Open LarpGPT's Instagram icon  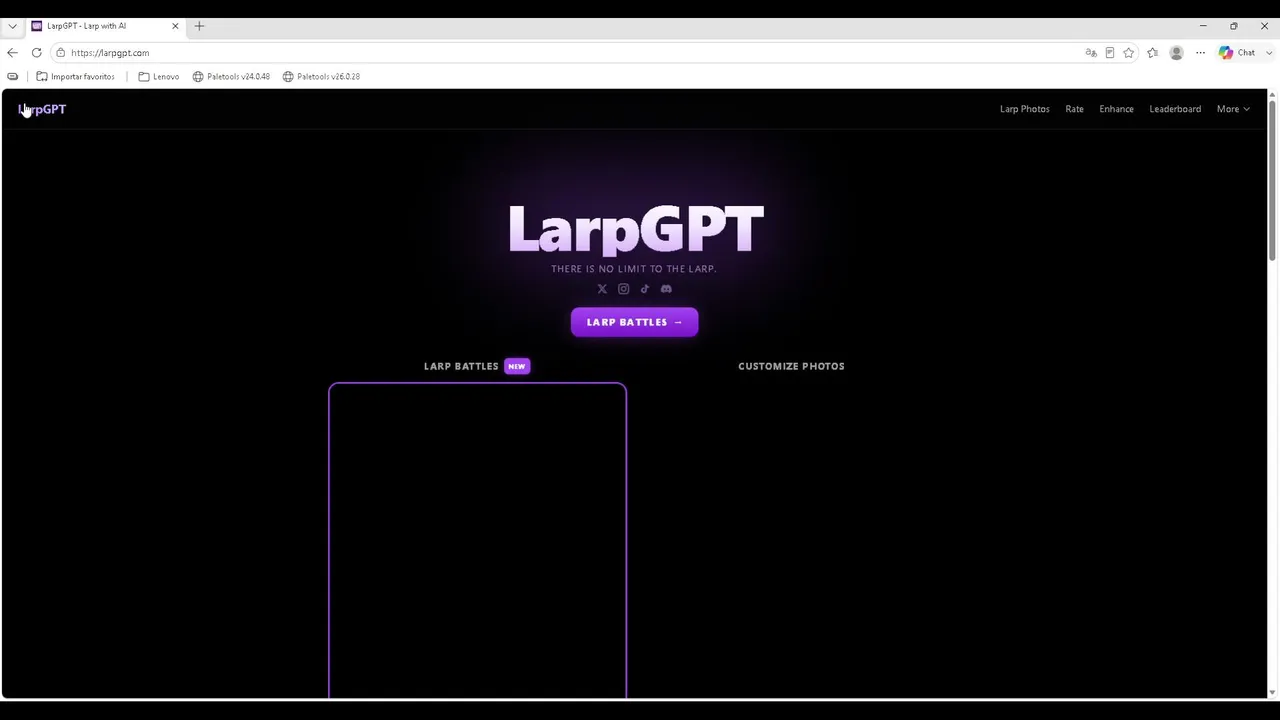pos(623,289)
